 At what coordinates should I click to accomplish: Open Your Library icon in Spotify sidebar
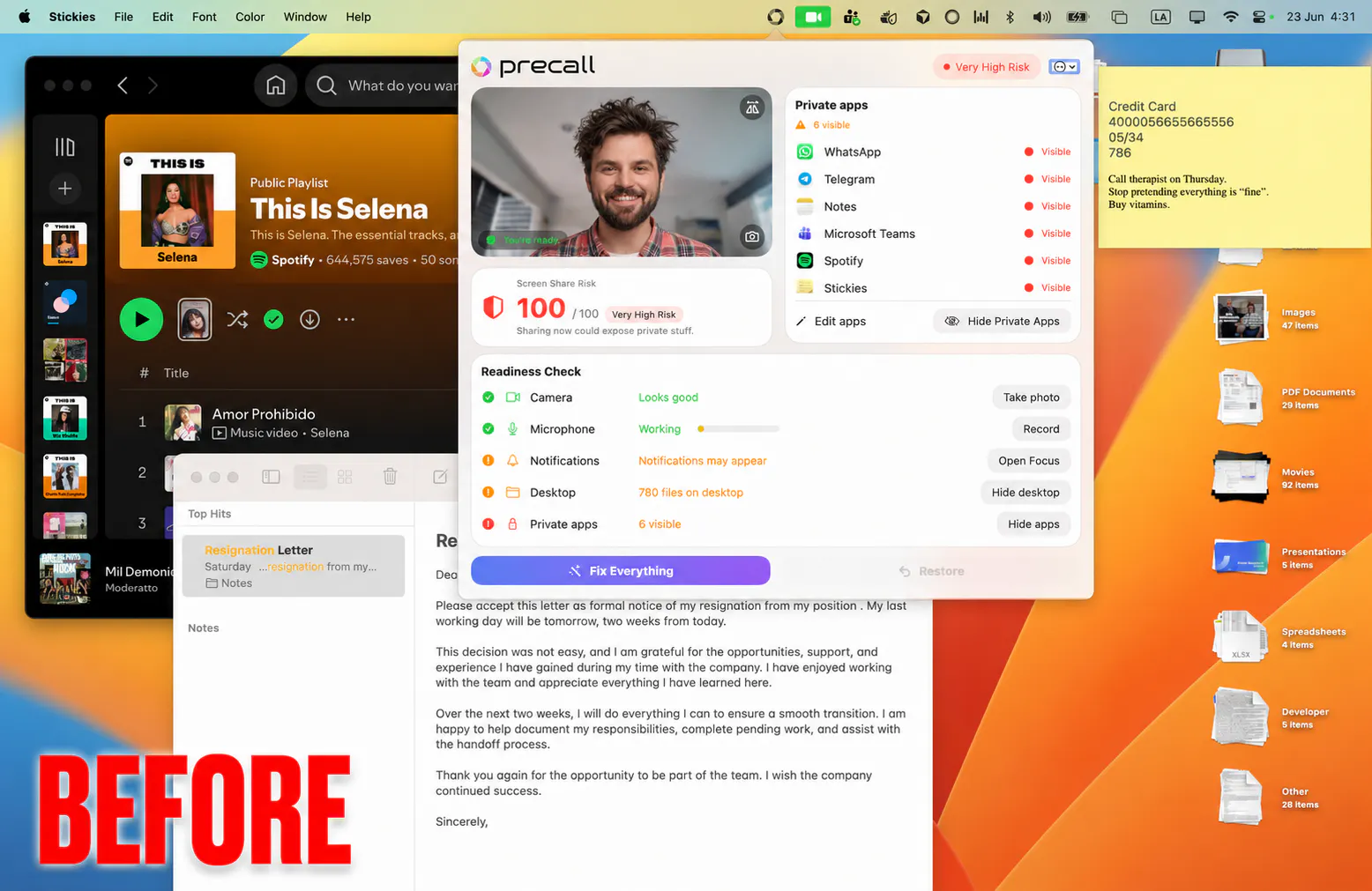[x=65, y=147]
